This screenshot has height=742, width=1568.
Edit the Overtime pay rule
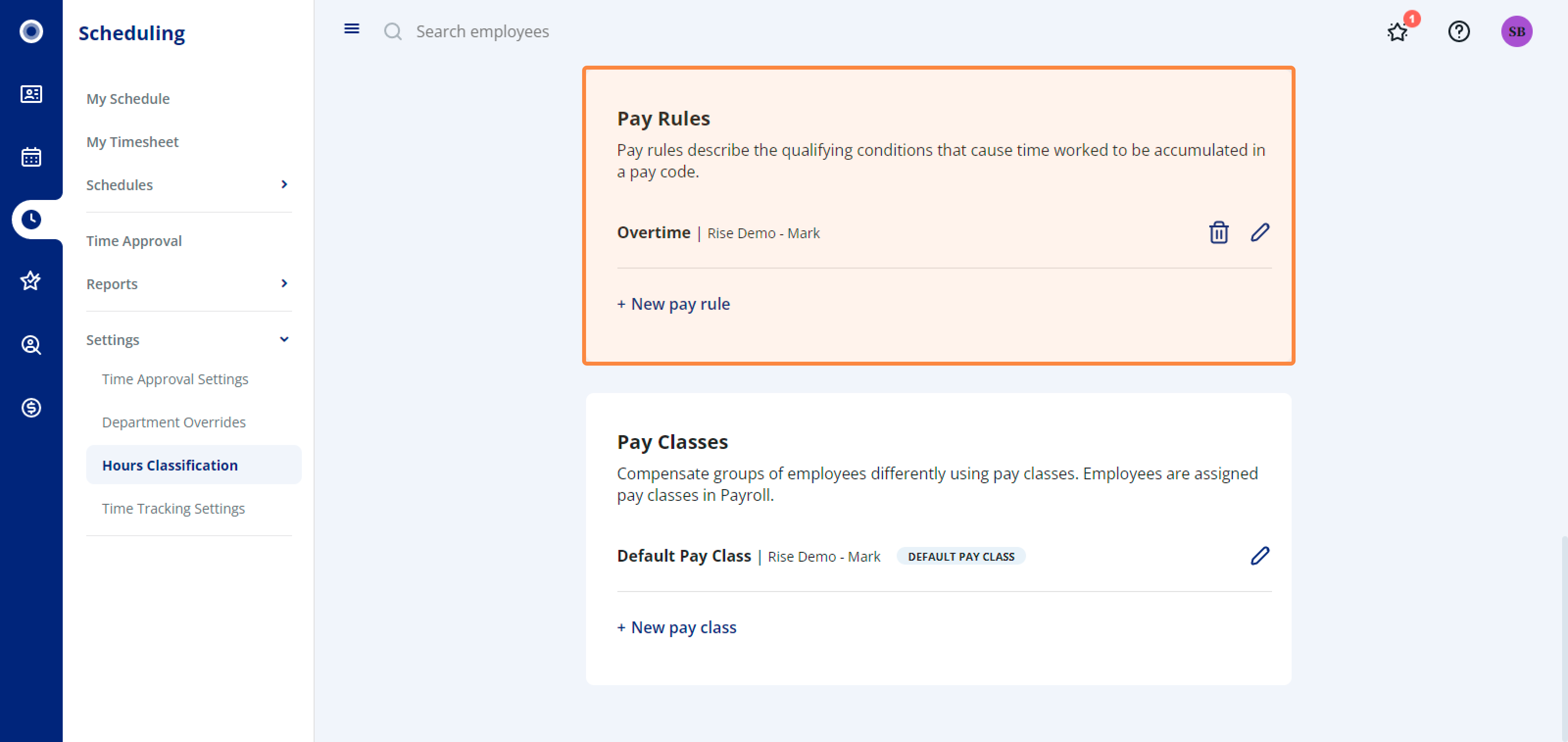point(1260,232)
